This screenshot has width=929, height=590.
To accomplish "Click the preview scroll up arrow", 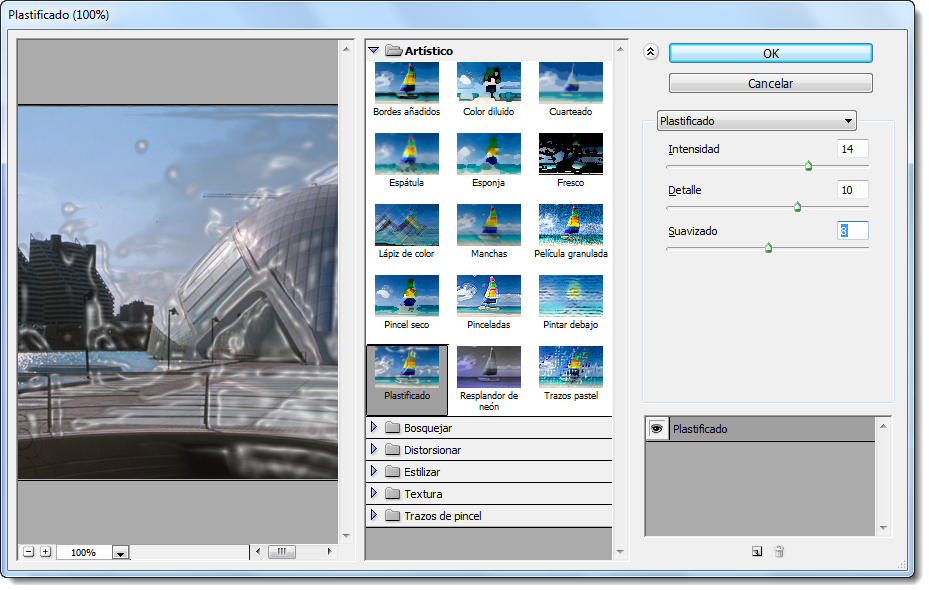I will tap(347, 49).
